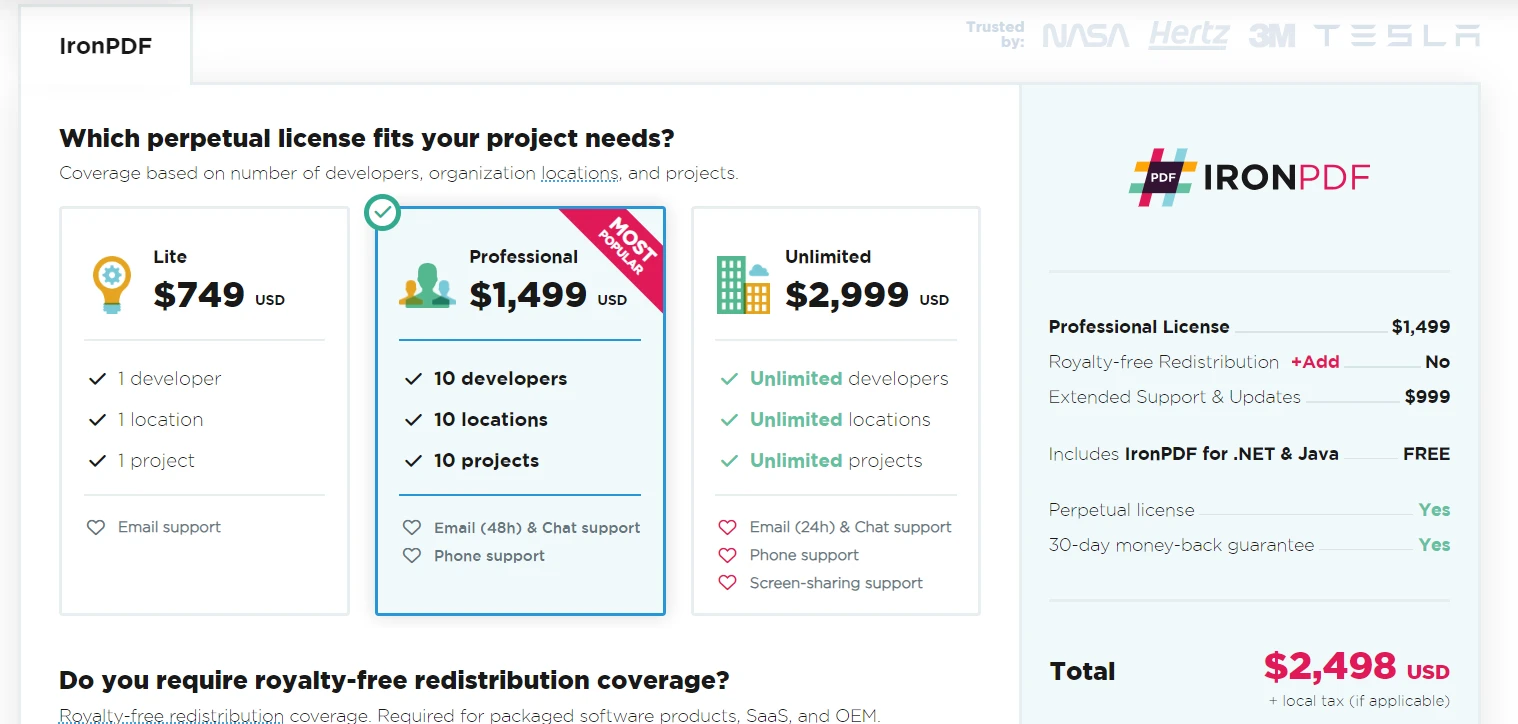Viewport: 1518px width, 724px height.
Task: Add Royalty-free Redistribution via +Add link
Action: point(1315,362)
